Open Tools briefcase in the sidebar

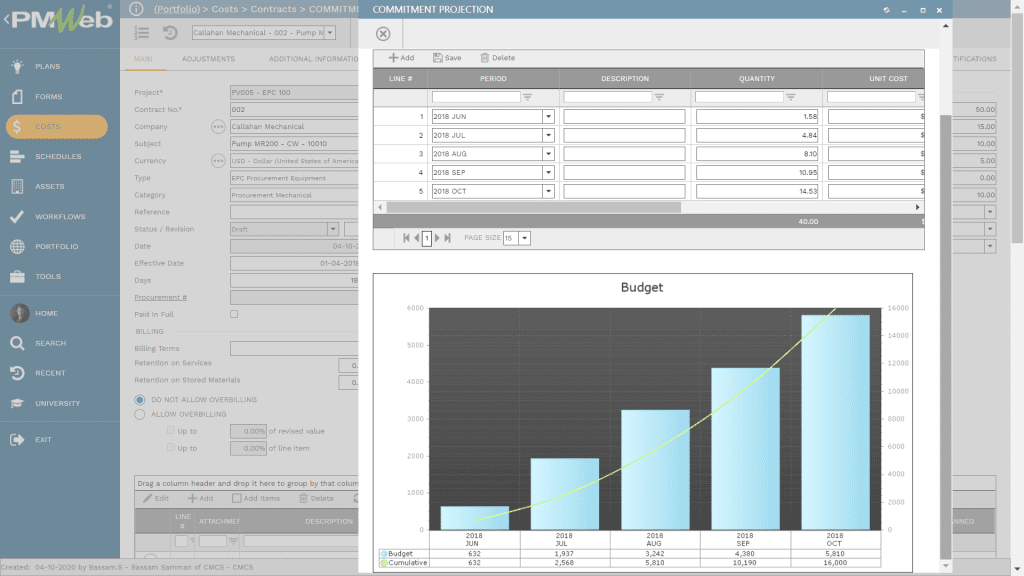[x=18, y=277]
